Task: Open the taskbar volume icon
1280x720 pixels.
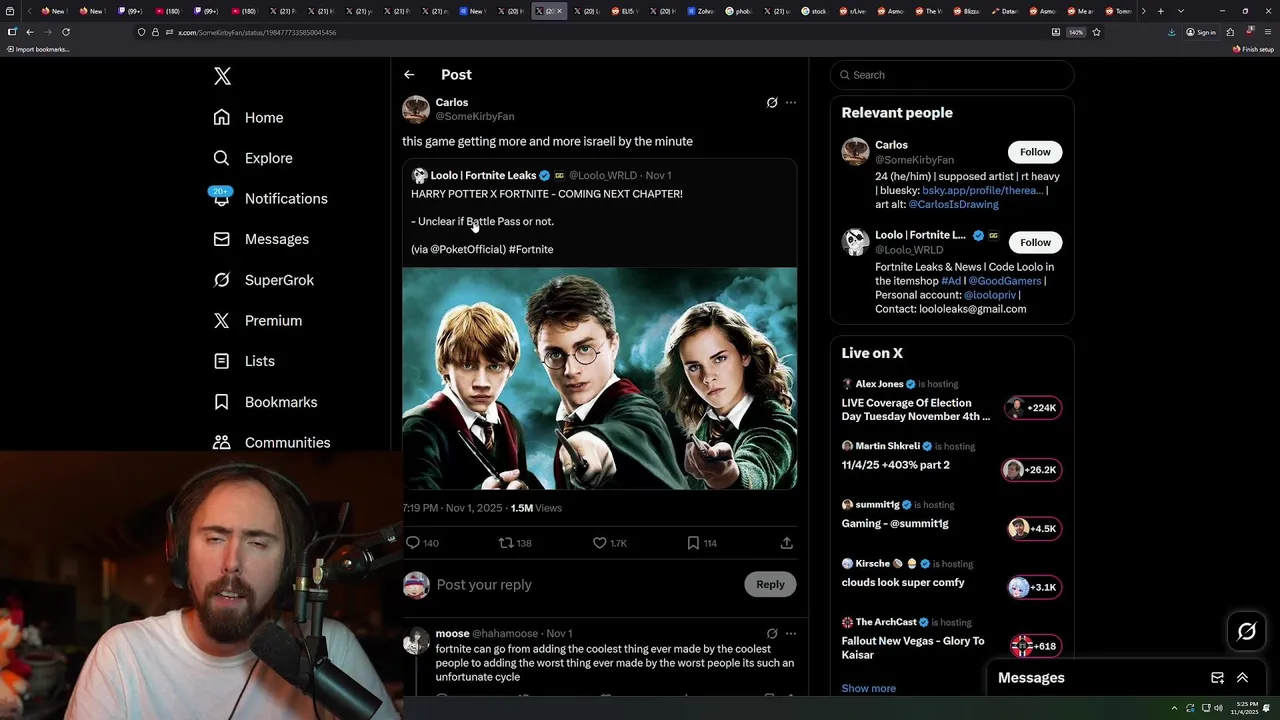Action: pos(1219,708)
